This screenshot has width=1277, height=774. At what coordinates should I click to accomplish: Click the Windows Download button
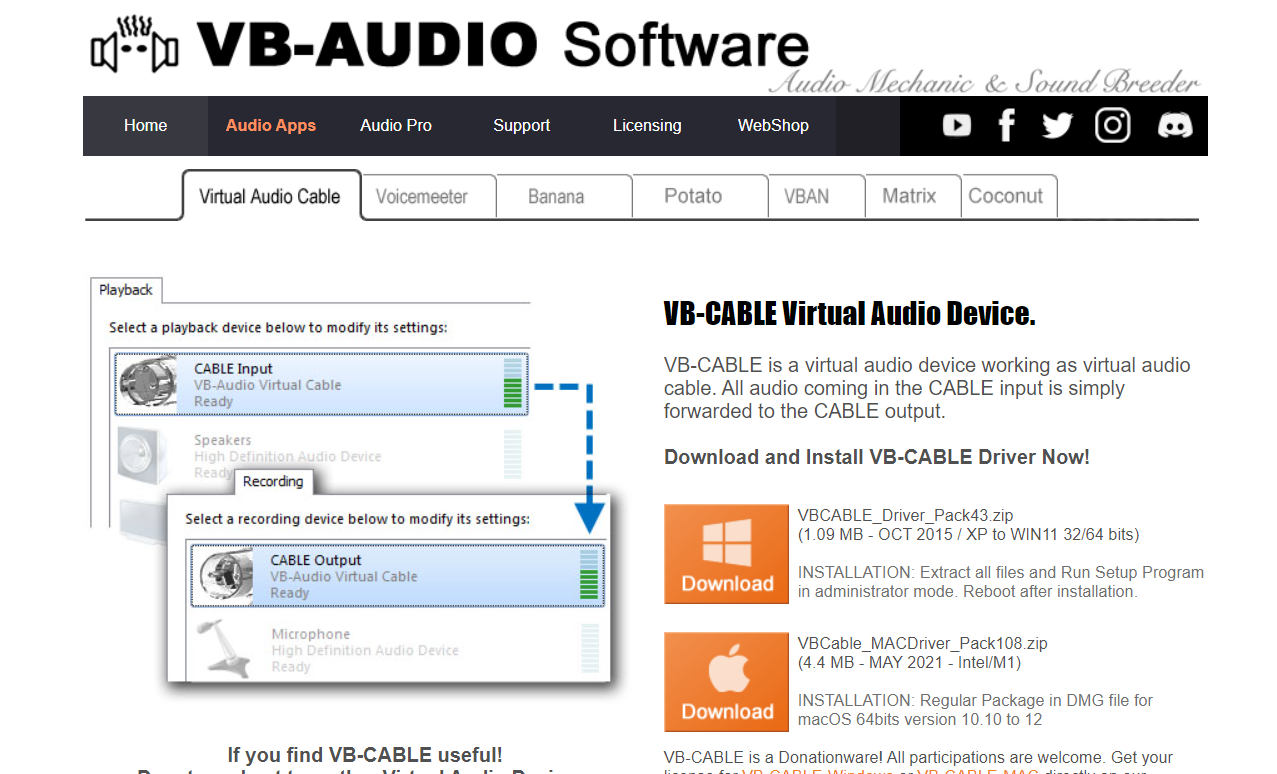(727, 554)
